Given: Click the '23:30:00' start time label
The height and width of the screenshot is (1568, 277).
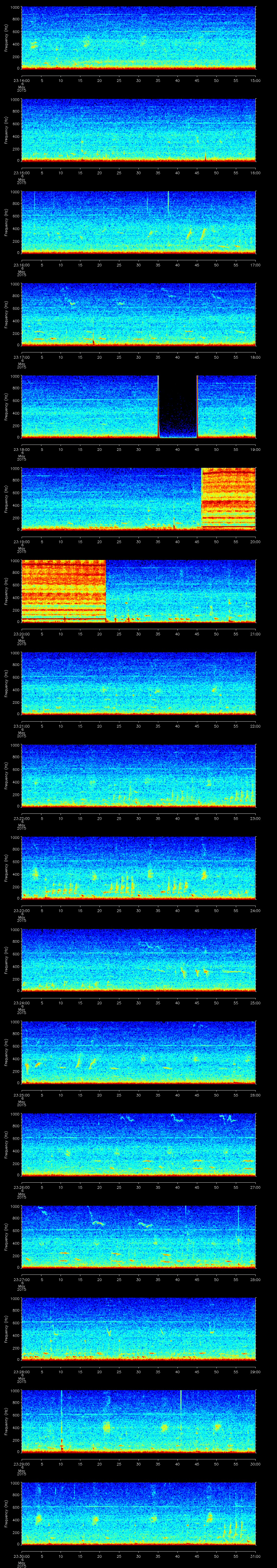Looking at the screenshot, I should click(x=21, y=1556).
